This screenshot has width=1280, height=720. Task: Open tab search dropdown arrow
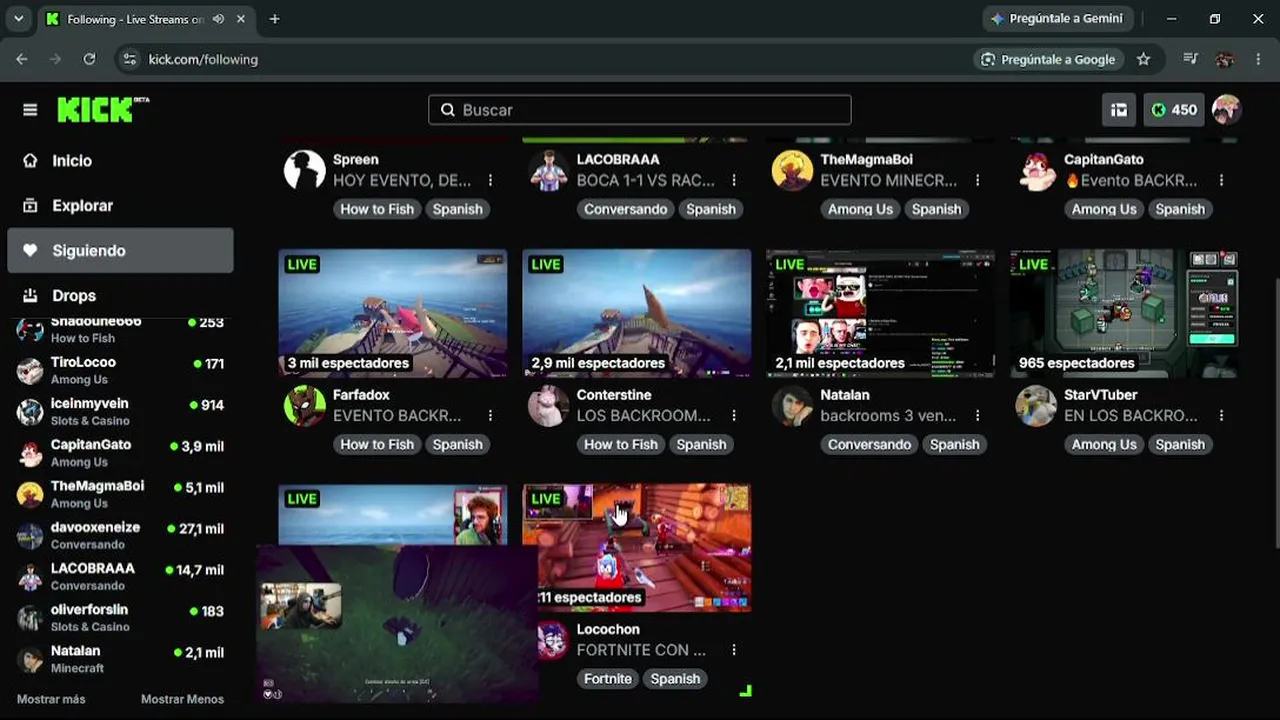tap(18, 19)
